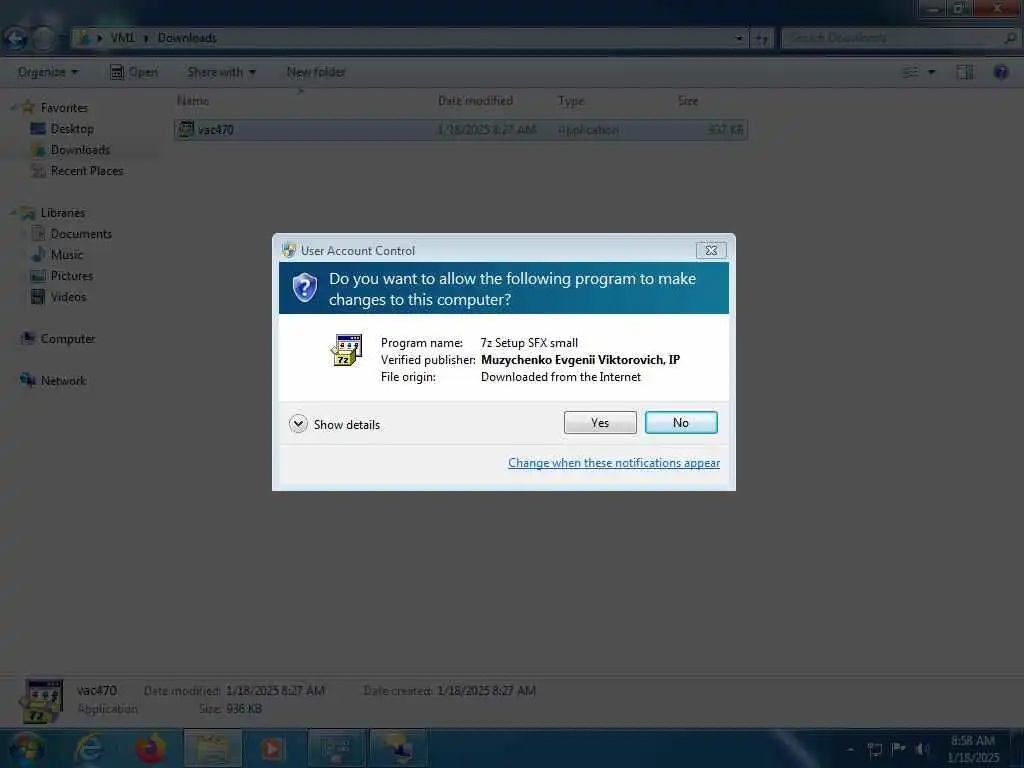Select Music library in navigation pane
This screenshot has width=1024, height=768.
66,255
